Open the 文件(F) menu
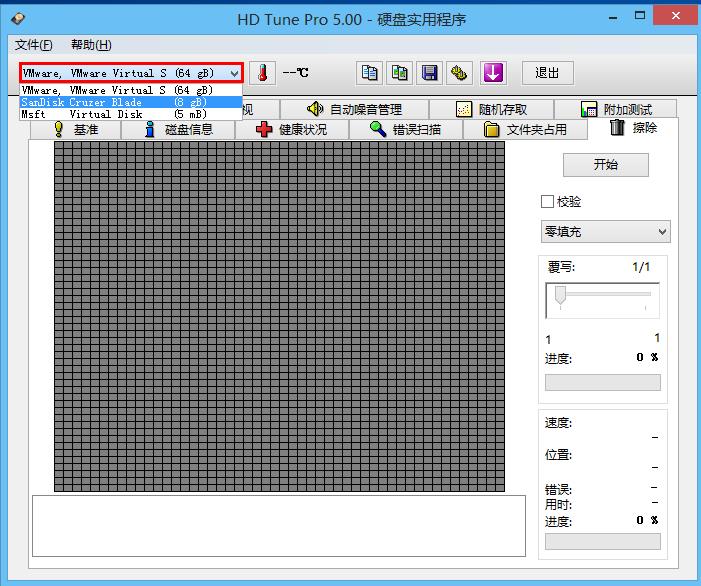701x586 pixels. [x=34, y=45]
